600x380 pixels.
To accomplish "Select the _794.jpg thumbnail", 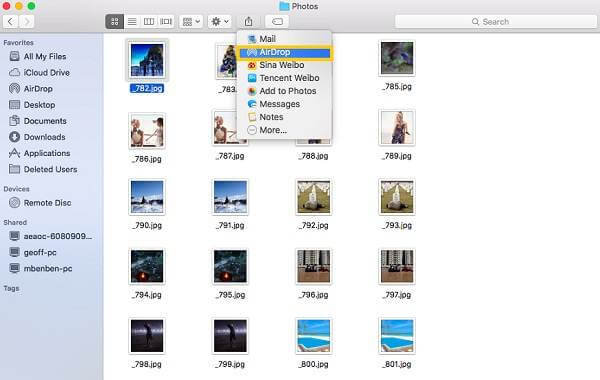I will [x=147, y=266].
